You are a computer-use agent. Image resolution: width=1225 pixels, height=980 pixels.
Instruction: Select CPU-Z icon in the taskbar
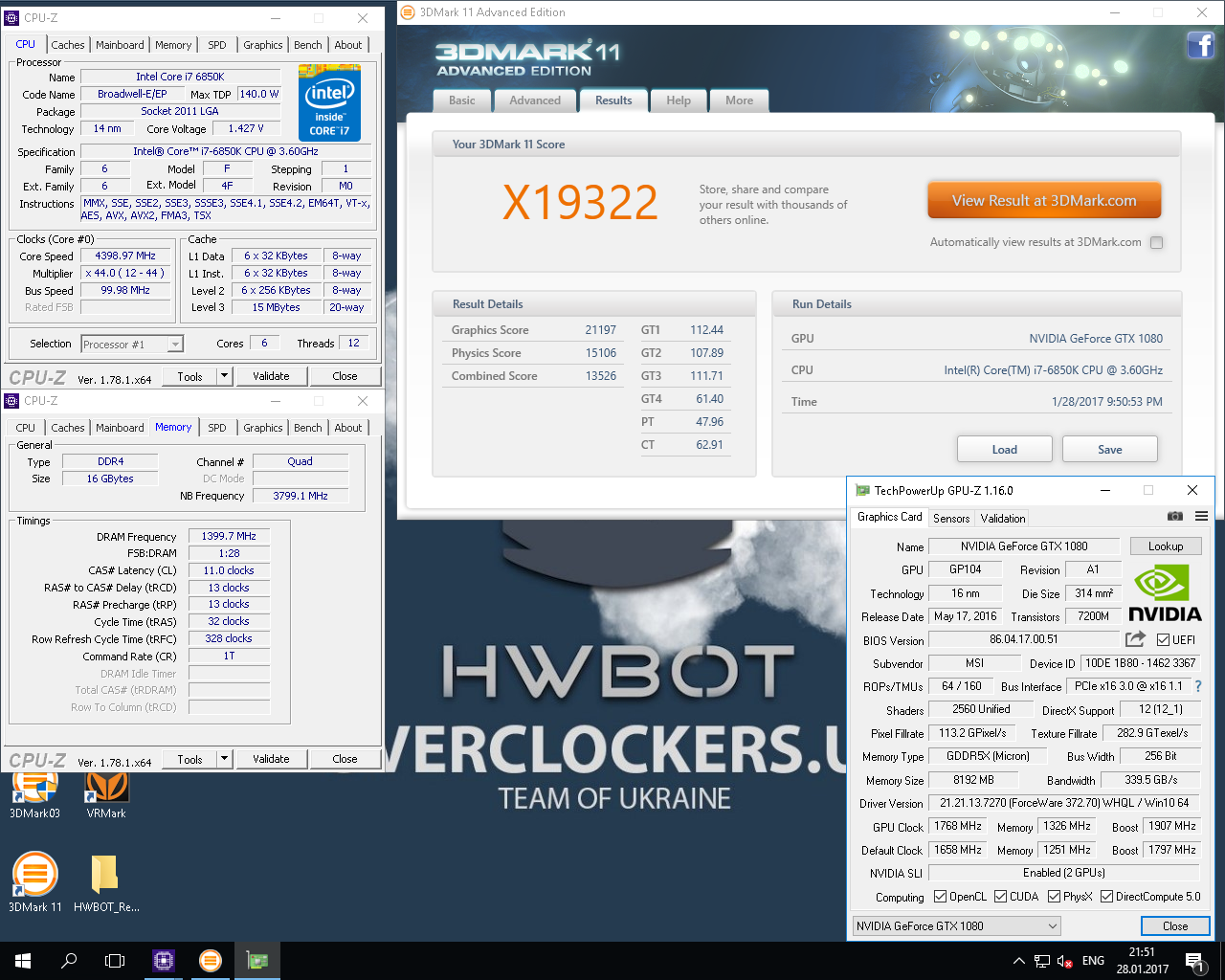[164, 961]
